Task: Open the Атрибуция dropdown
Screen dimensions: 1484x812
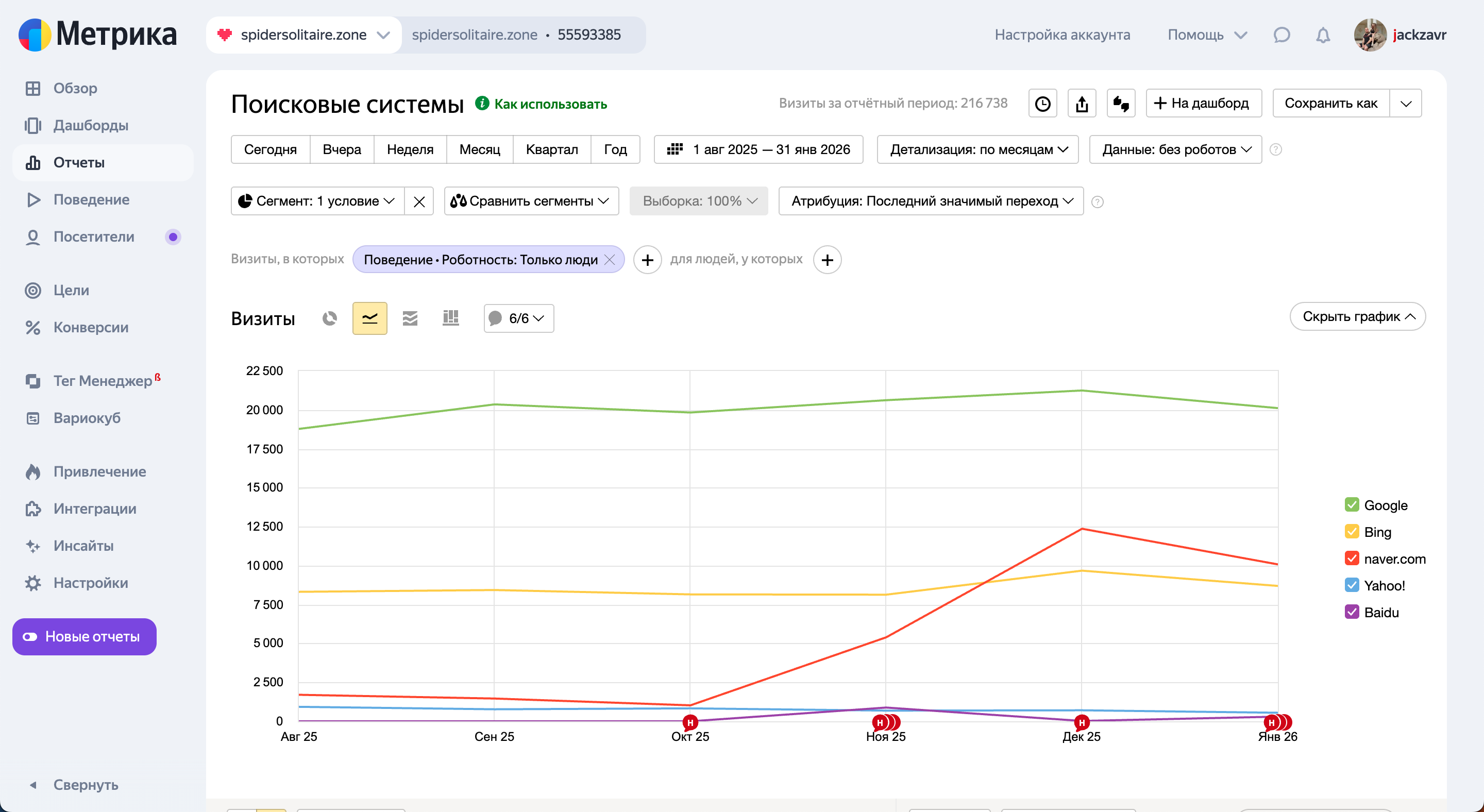Action: click(931, 201)
